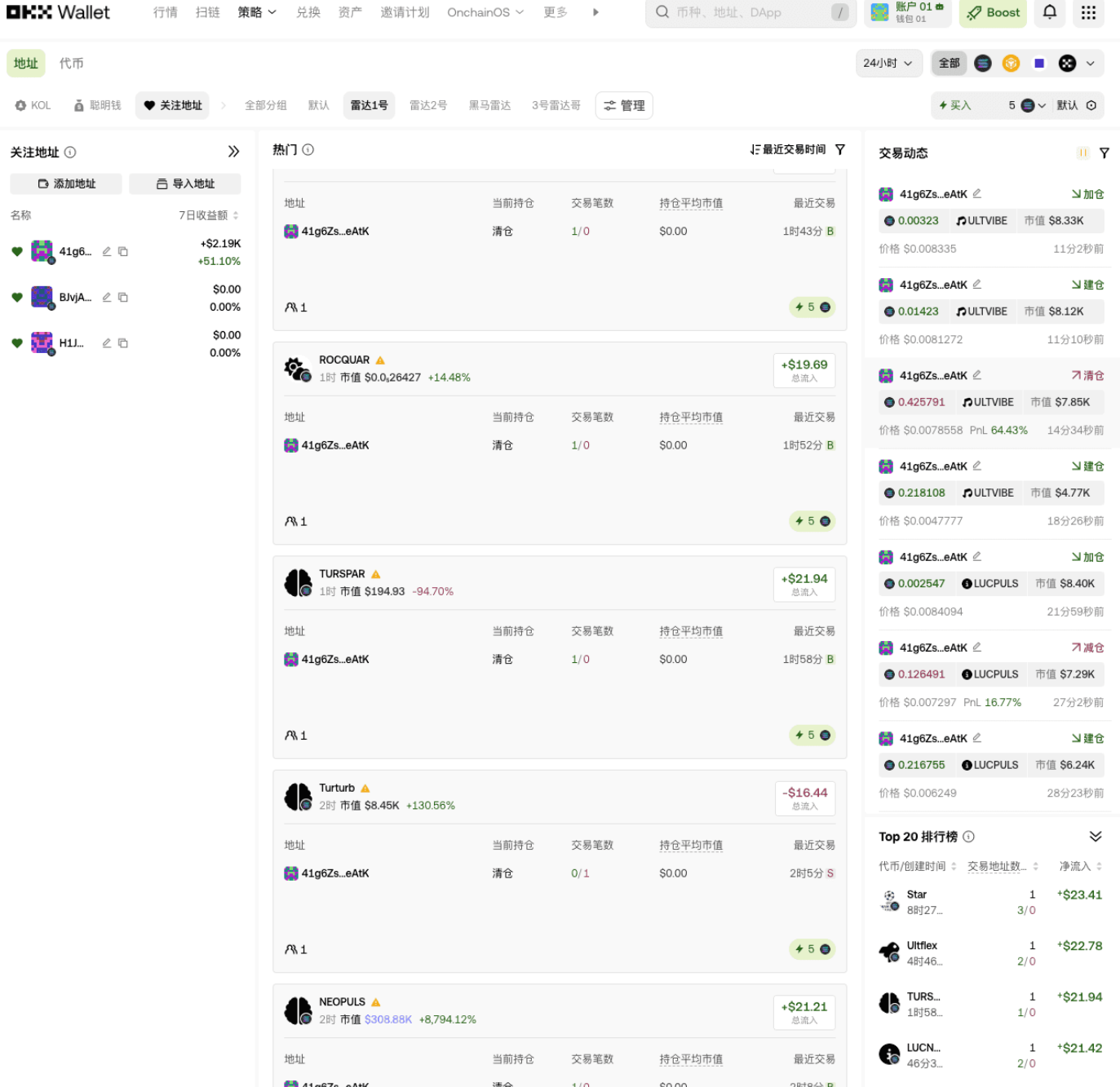
Task: Switch to the 代币 tab
Action: 71,64
